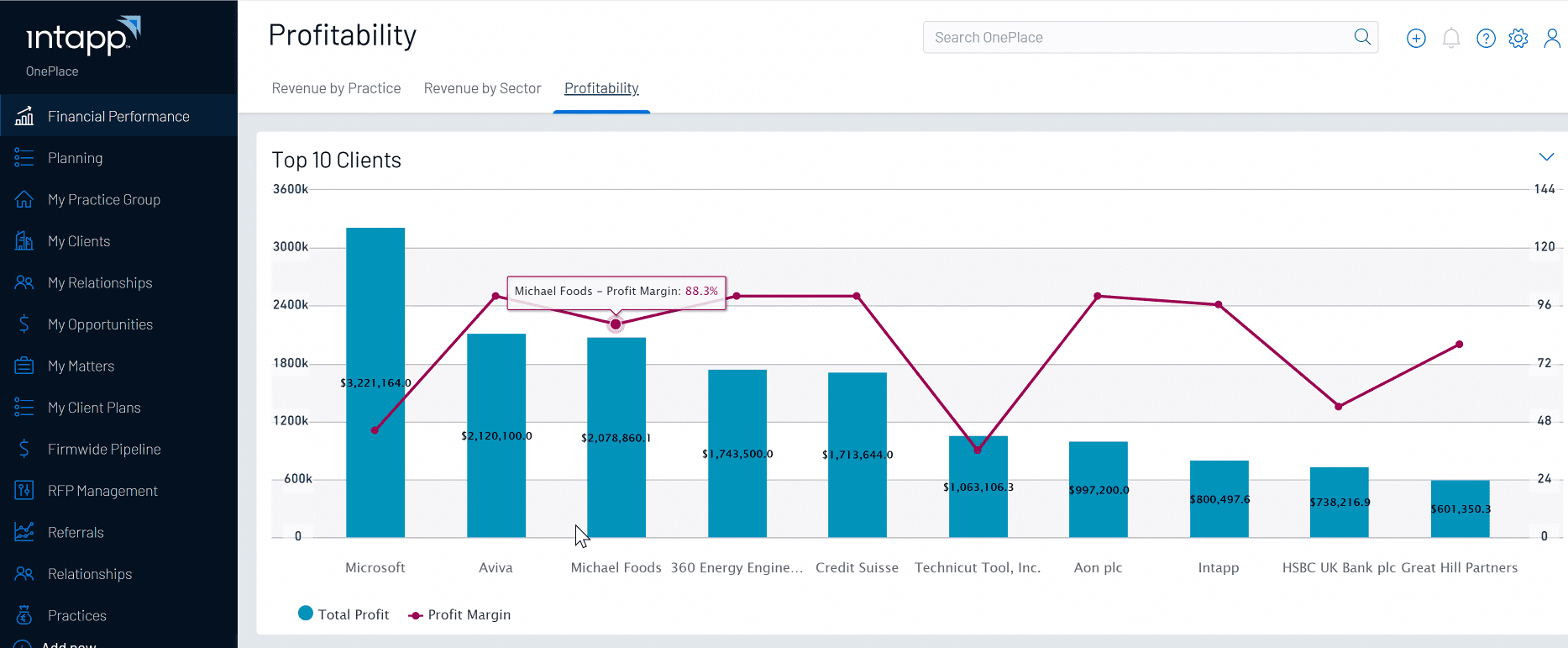
Task: Click the Credit Suisse profit bar
Action: point(857,455)
